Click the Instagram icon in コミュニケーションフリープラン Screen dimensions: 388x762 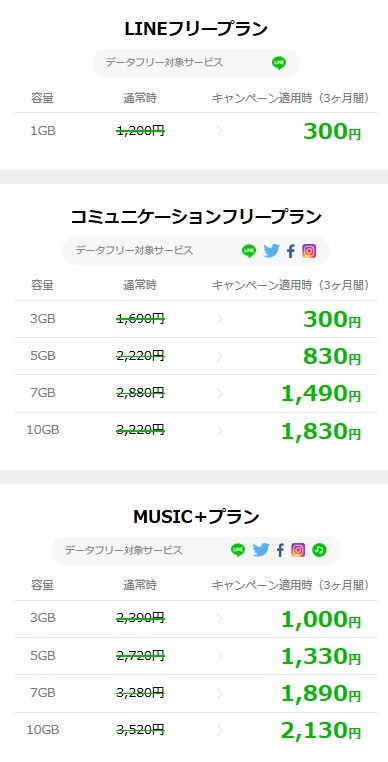point(309,251)
